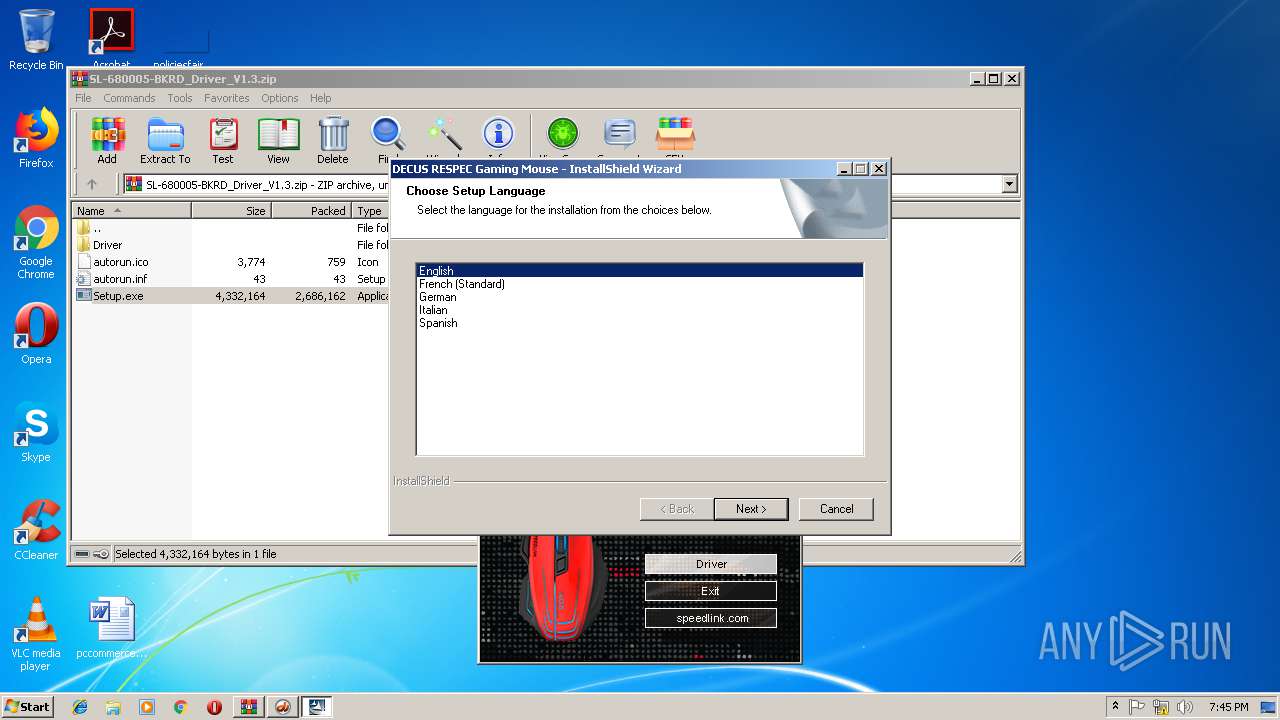Click the speedlink.com link button
Screen dimensions: 1280x720
coord(711,618)
